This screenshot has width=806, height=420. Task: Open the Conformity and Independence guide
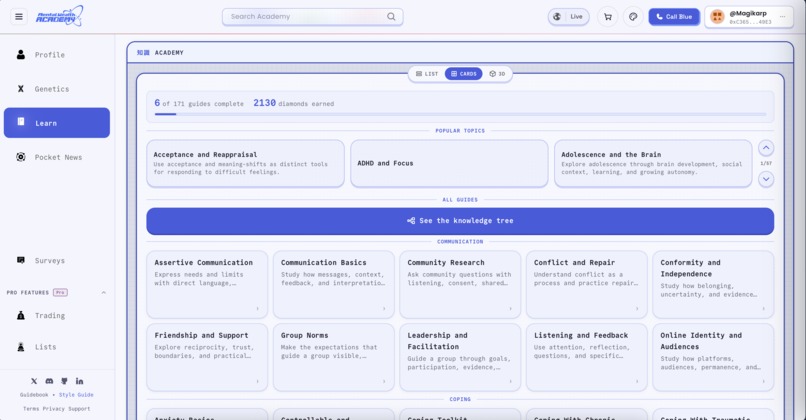(713, 284)
